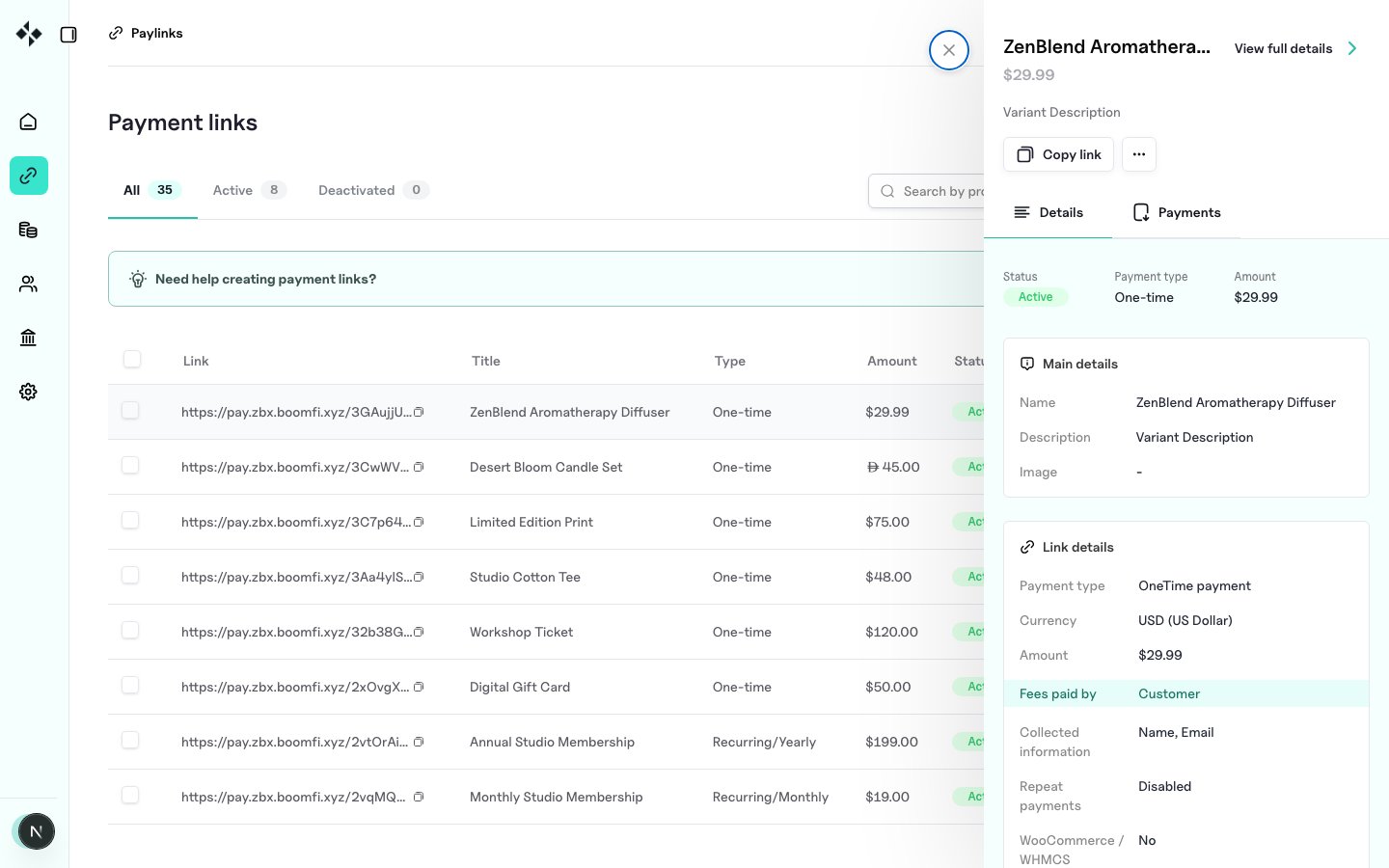
Task: Open link https://pay.zbx.boomfi.xyz/3CwWV...
Action: 294,467
